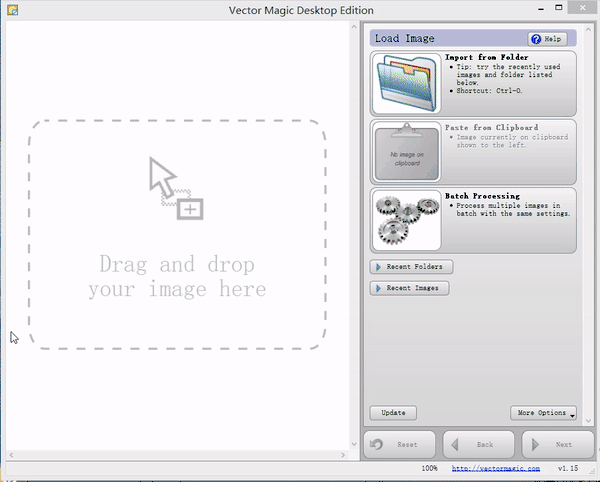Minimize the Vector Magic window

click(541, 8)
